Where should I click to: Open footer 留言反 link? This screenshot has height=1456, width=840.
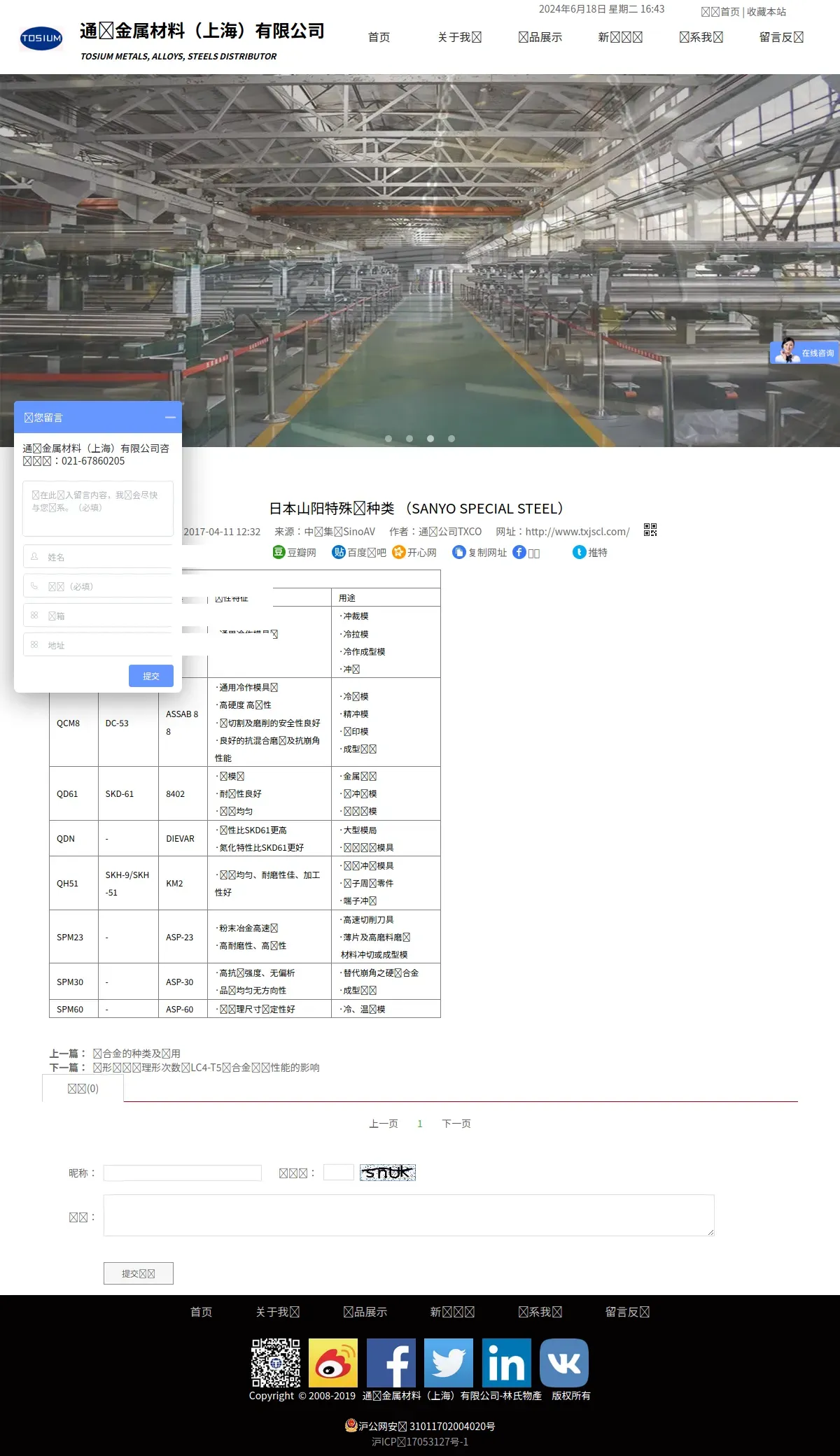point(627,1312)
